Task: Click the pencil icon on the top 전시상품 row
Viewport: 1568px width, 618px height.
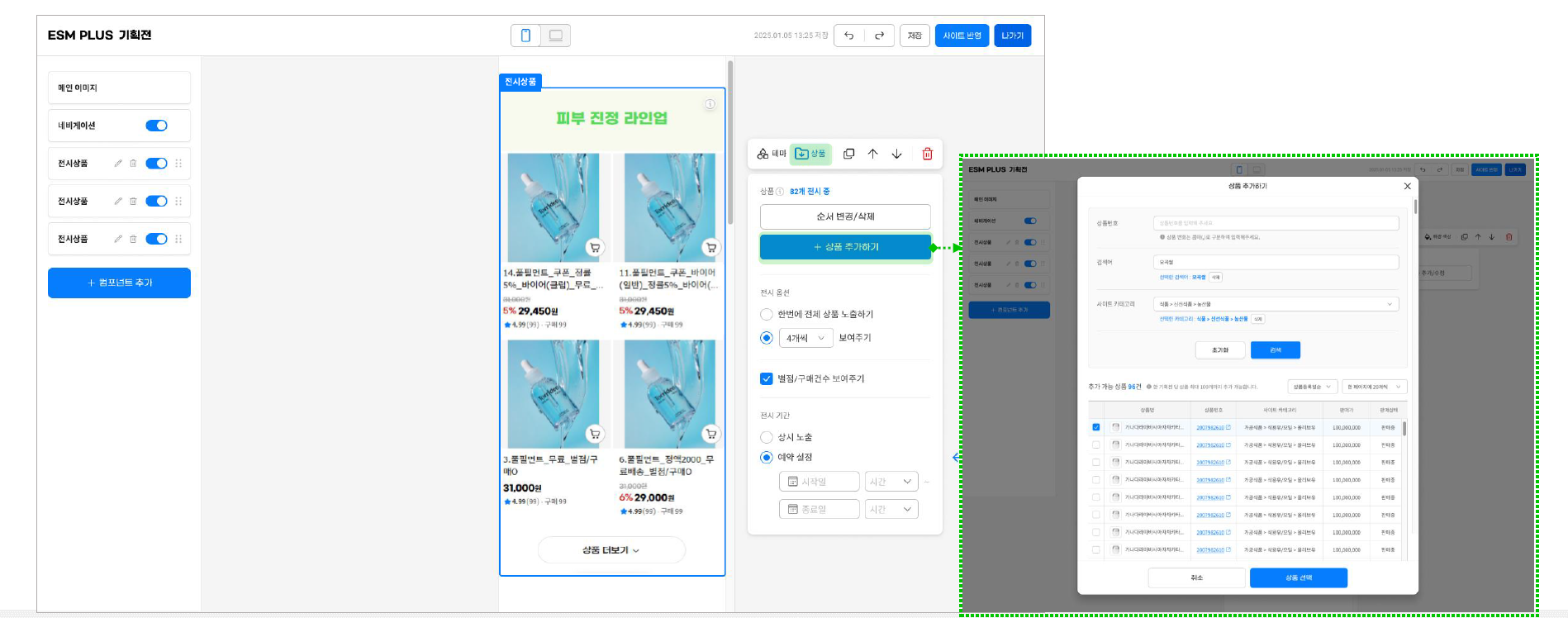Action: tap(118, 164)
